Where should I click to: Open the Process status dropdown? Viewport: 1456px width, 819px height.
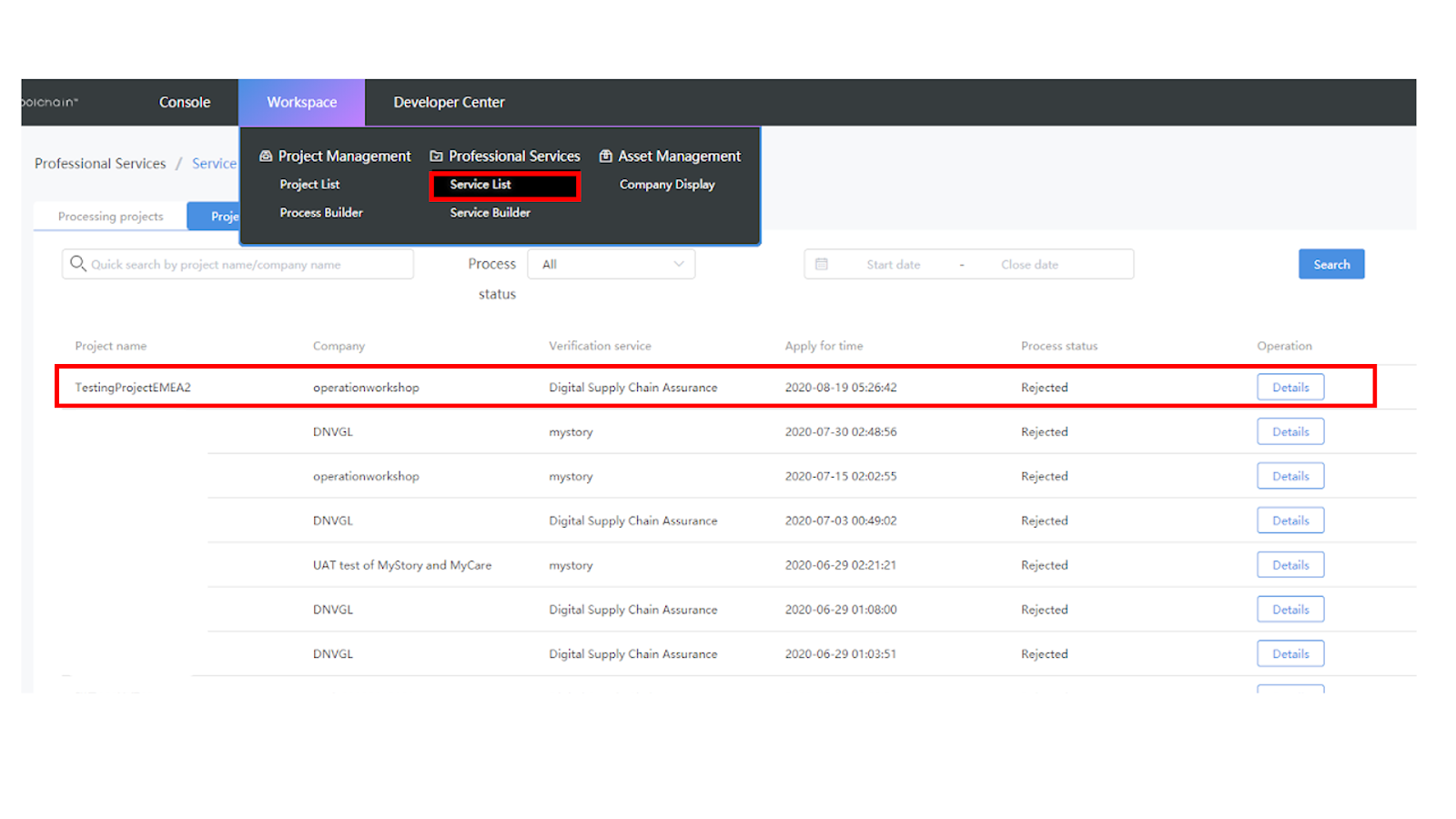612,264
